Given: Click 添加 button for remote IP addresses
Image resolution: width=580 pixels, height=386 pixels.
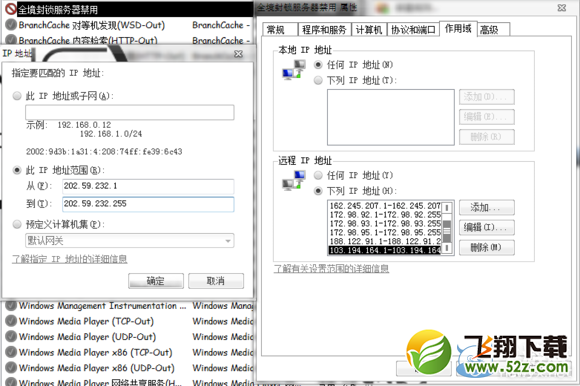Looking at the screenshot, I should point(487,207).
